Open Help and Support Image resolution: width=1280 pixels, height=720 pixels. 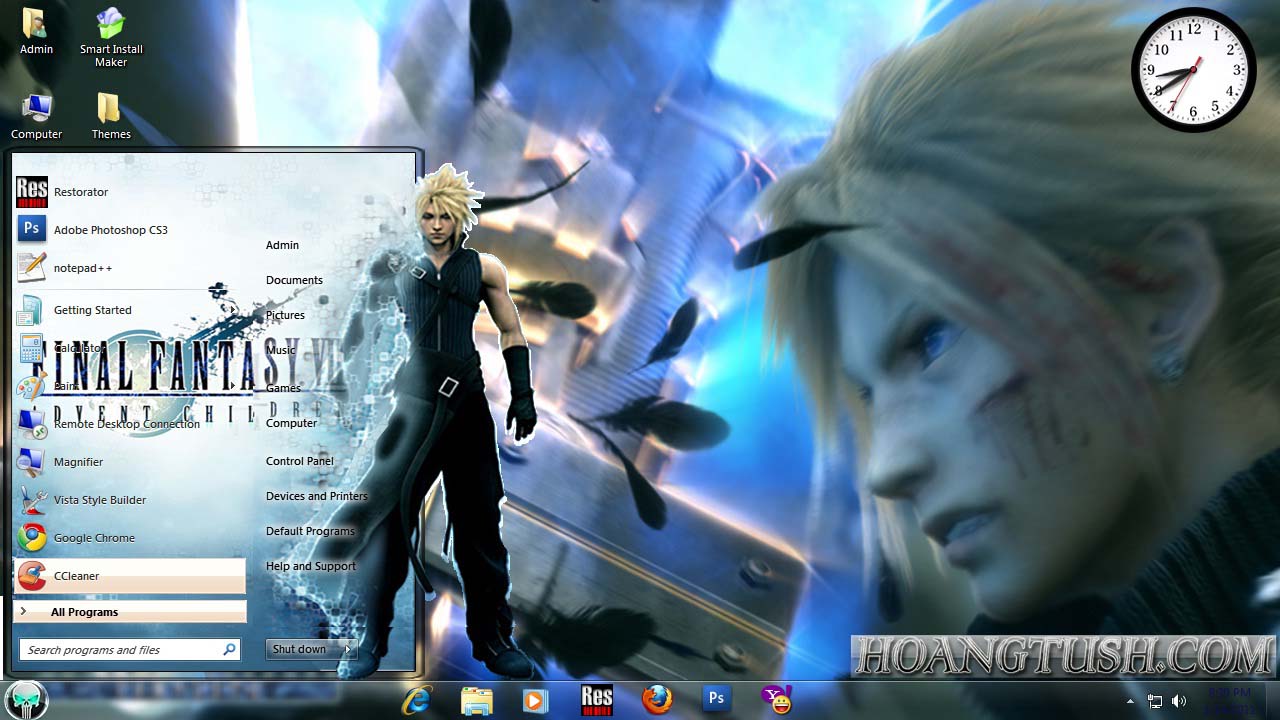pos(310,566)
